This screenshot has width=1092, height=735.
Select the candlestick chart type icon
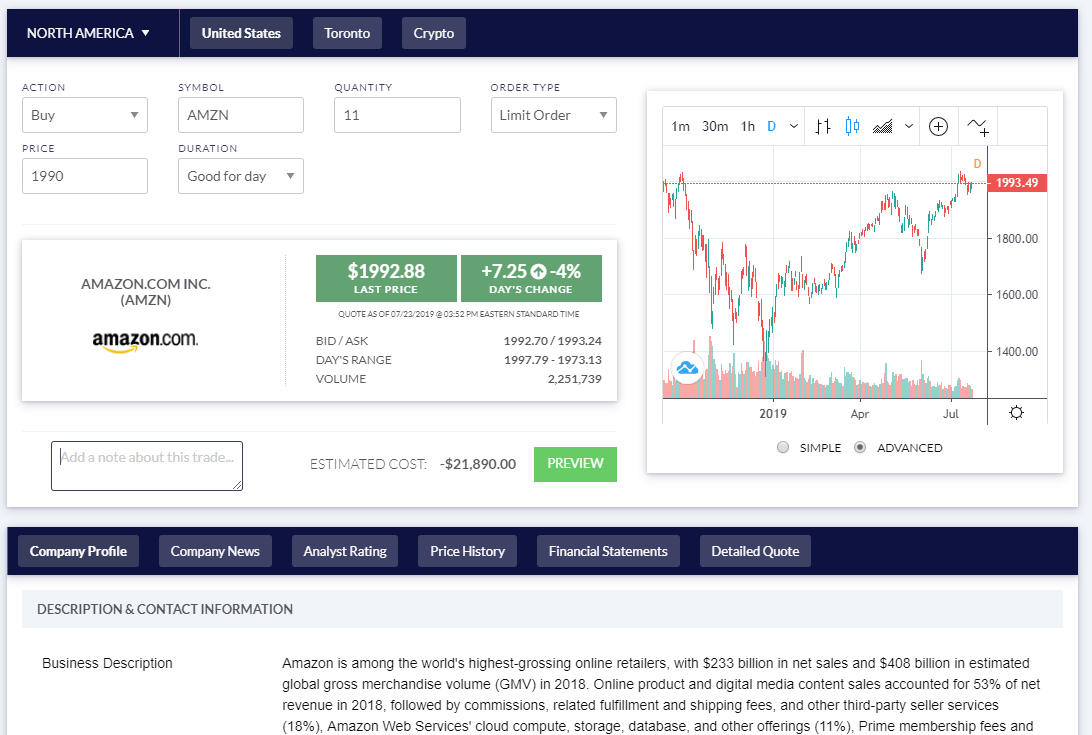[x=851, y=126]
